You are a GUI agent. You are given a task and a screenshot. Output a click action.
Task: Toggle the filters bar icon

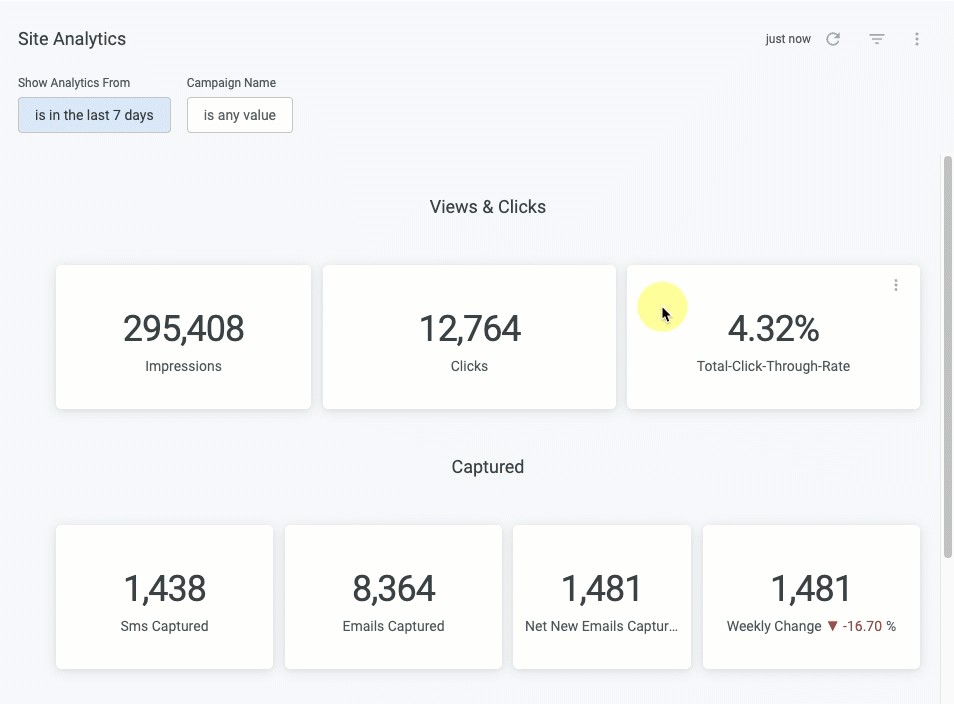point(876,39)
